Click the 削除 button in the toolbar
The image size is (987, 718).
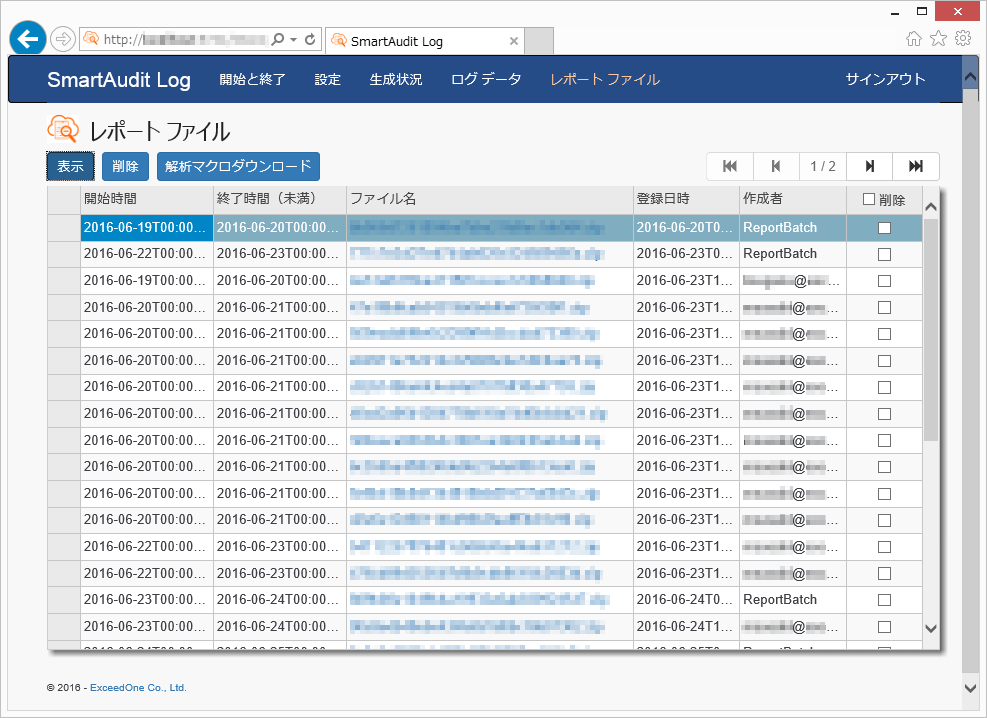(125, 166)
